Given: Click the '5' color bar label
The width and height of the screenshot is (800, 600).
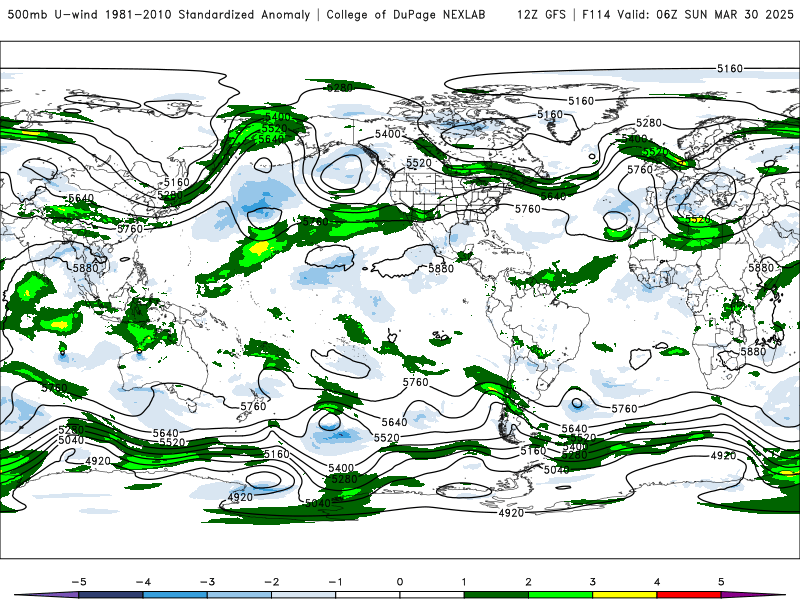Looking at the screenshot, I should pyautogui.click(x=721, y=582).
